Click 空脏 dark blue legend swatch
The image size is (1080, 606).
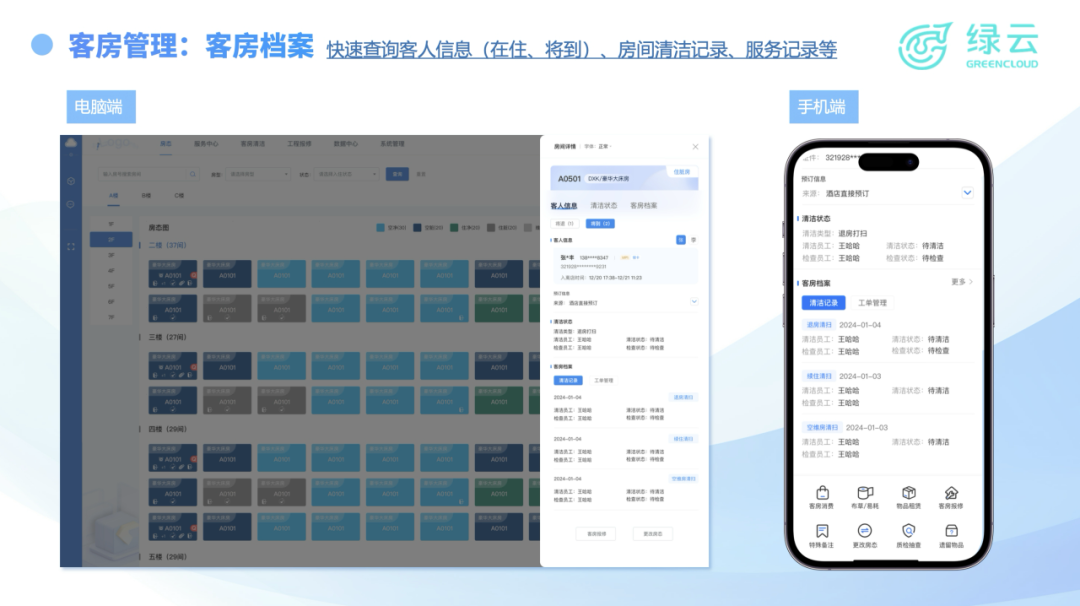tap(417, 227)
